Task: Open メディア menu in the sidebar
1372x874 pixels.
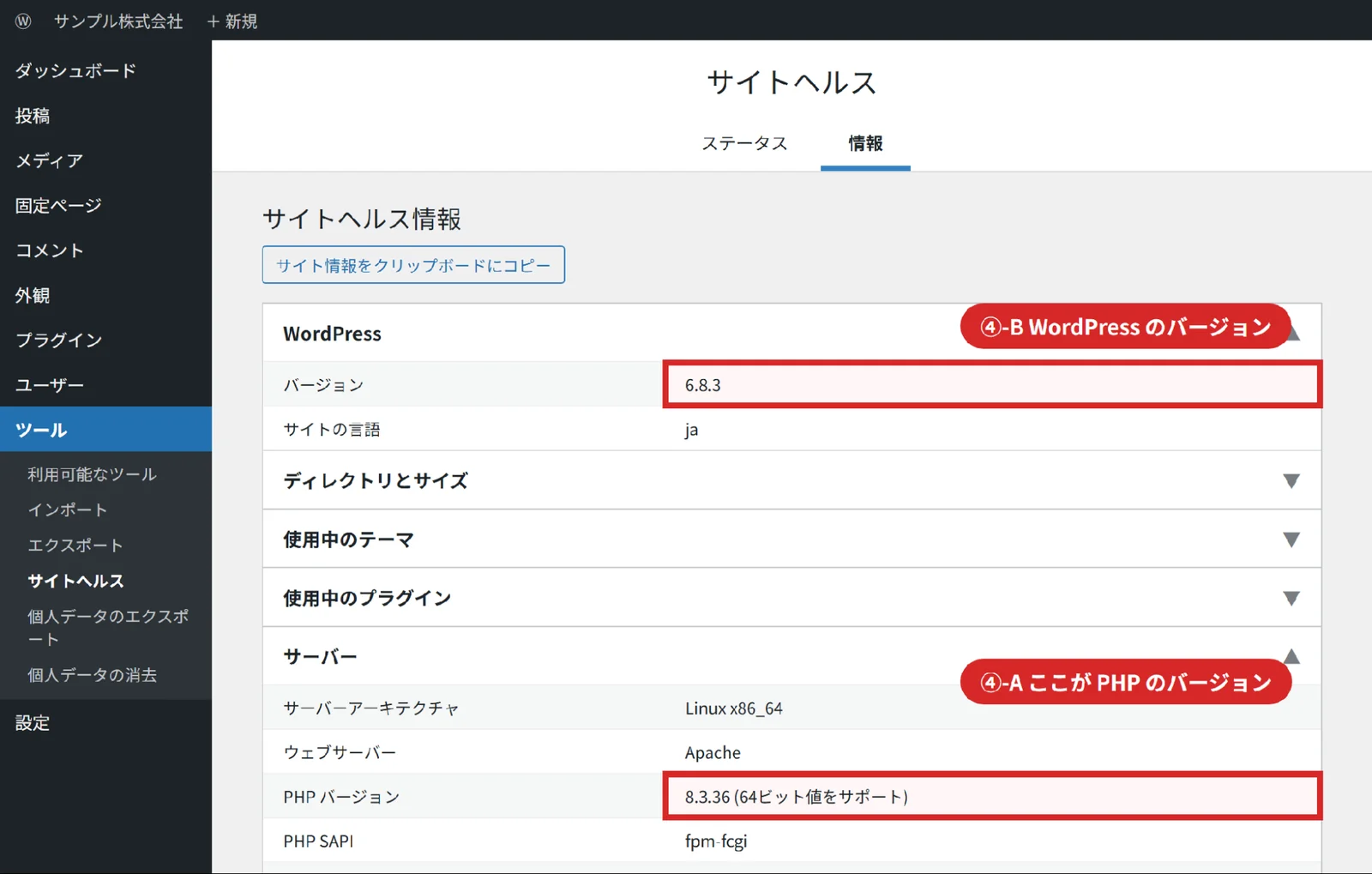Action: coord(49,160)
